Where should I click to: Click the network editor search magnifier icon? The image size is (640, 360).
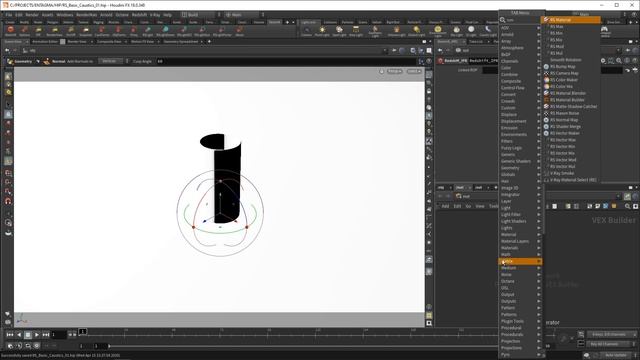[x=627, y=207]
